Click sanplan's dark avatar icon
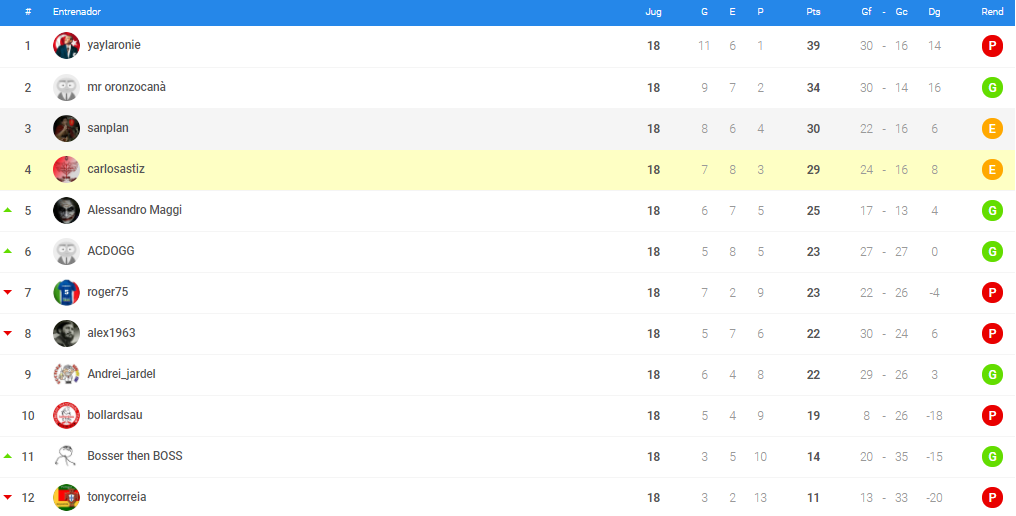Screen dimensions: 1016x516 pyautogui.click(x=66, y=128)
